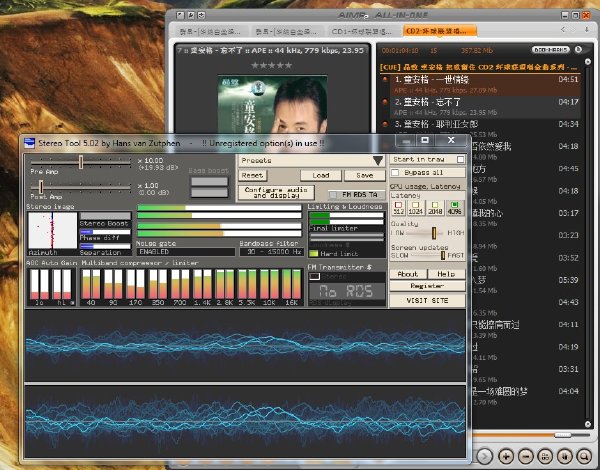600x470 pixels.
Task: Click Stereo Boost bar
Action: point(105,216)
